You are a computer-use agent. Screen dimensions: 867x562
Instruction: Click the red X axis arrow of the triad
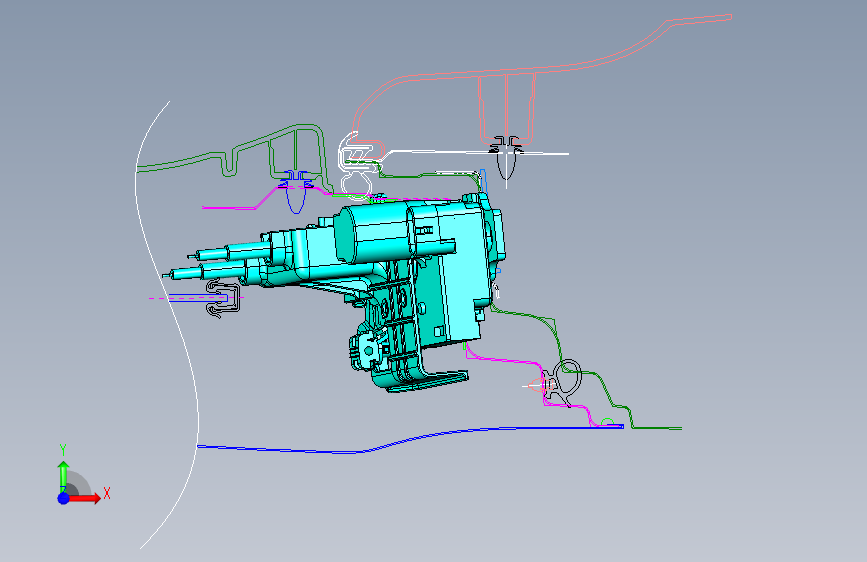pyautogui.click(x=84, y=498)
